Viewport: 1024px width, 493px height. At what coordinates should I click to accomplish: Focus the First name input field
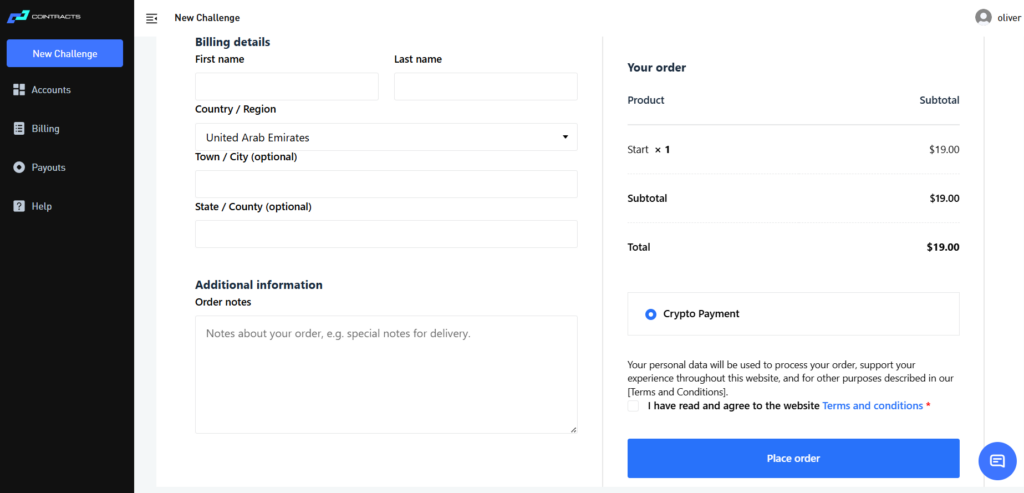[x=287, y=86]
